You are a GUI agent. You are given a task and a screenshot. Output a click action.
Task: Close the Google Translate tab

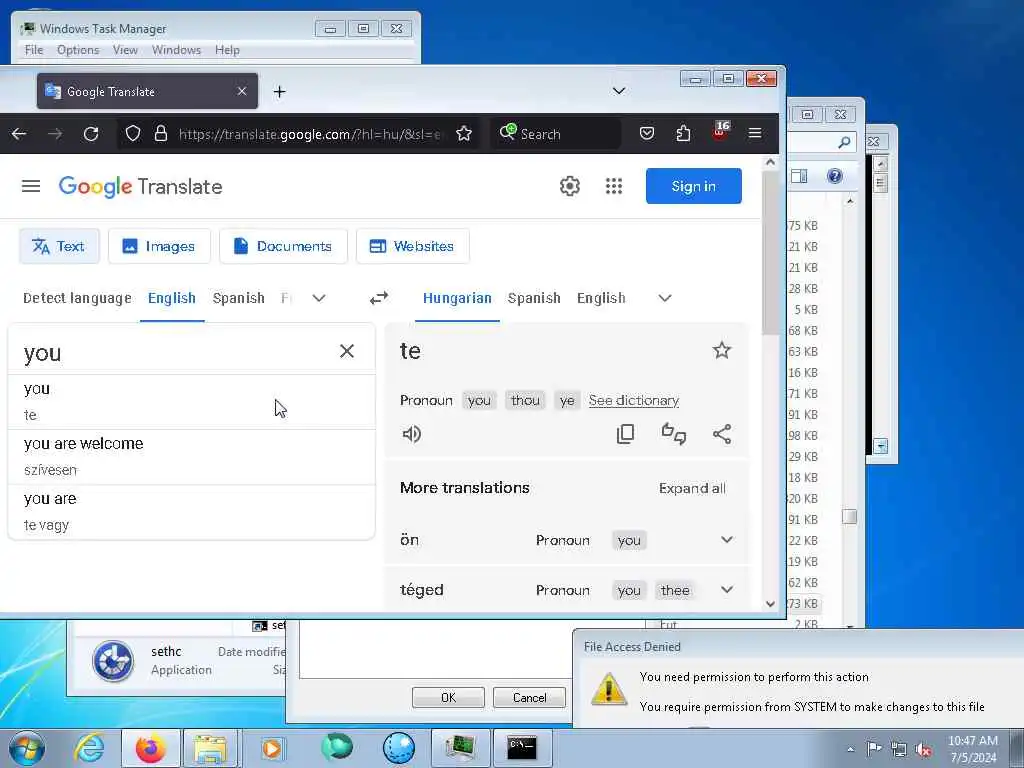click(x=242, y=91)
